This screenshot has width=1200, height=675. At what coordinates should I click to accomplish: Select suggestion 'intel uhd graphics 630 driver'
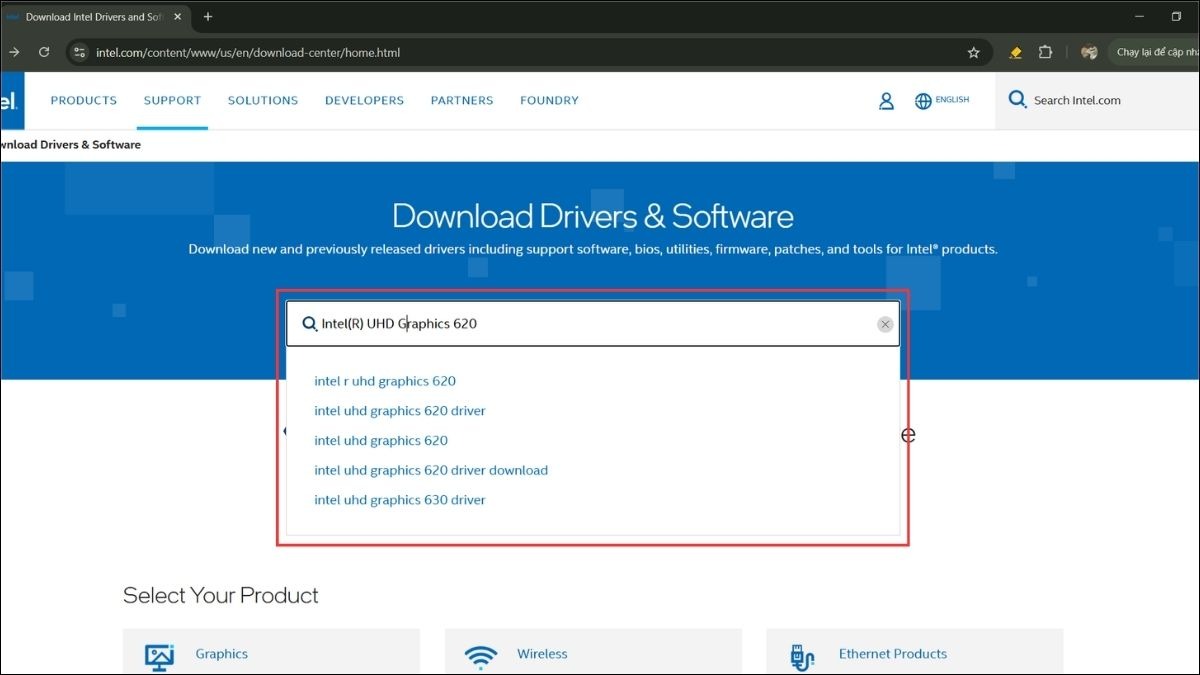coord(400,500)
